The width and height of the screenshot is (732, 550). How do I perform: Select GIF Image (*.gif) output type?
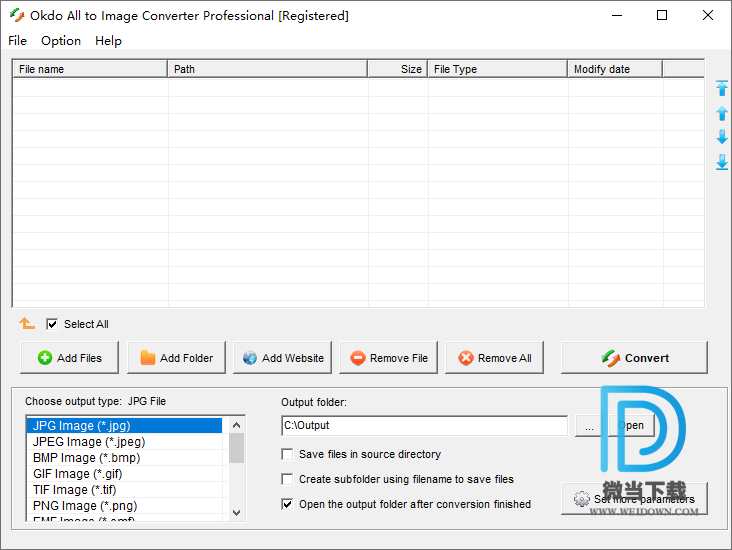click(x=124, y=473)
